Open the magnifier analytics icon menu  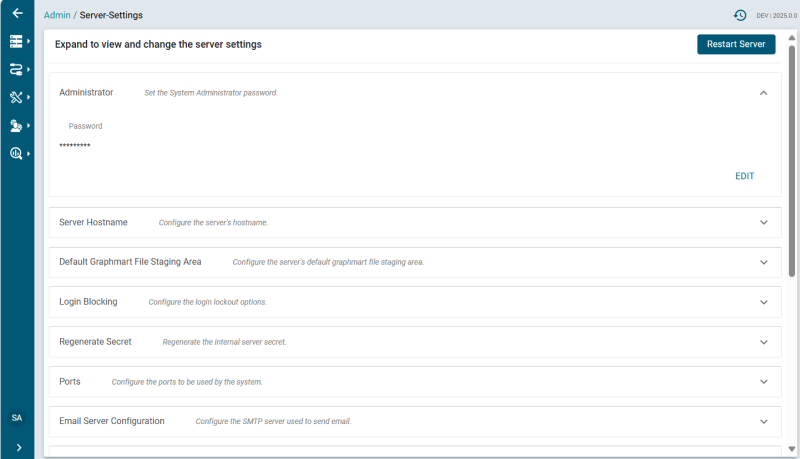(x=17, y=154)
